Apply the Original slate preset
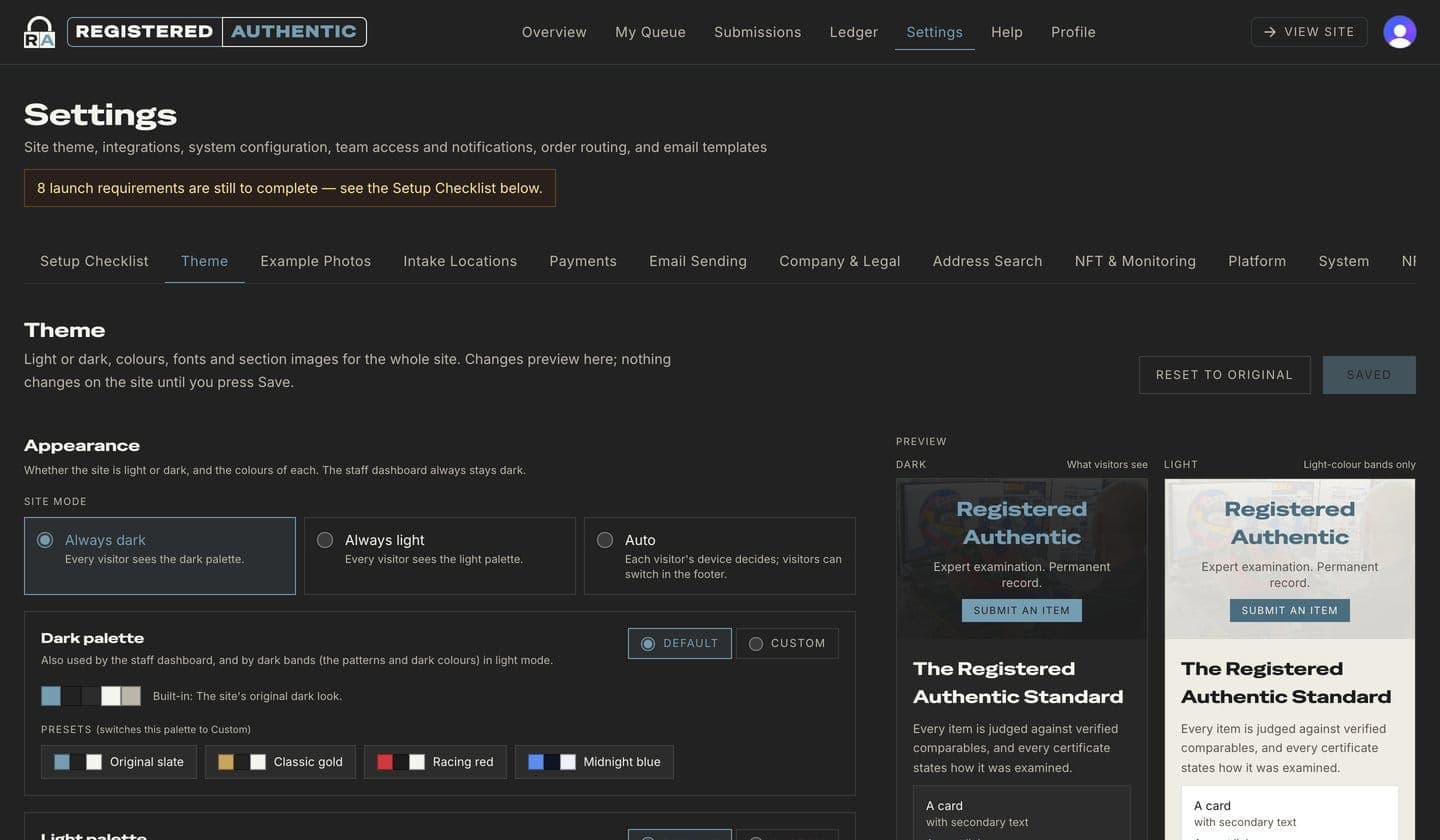This screenshot has height=840, width=1440. [x=119, y=762]
